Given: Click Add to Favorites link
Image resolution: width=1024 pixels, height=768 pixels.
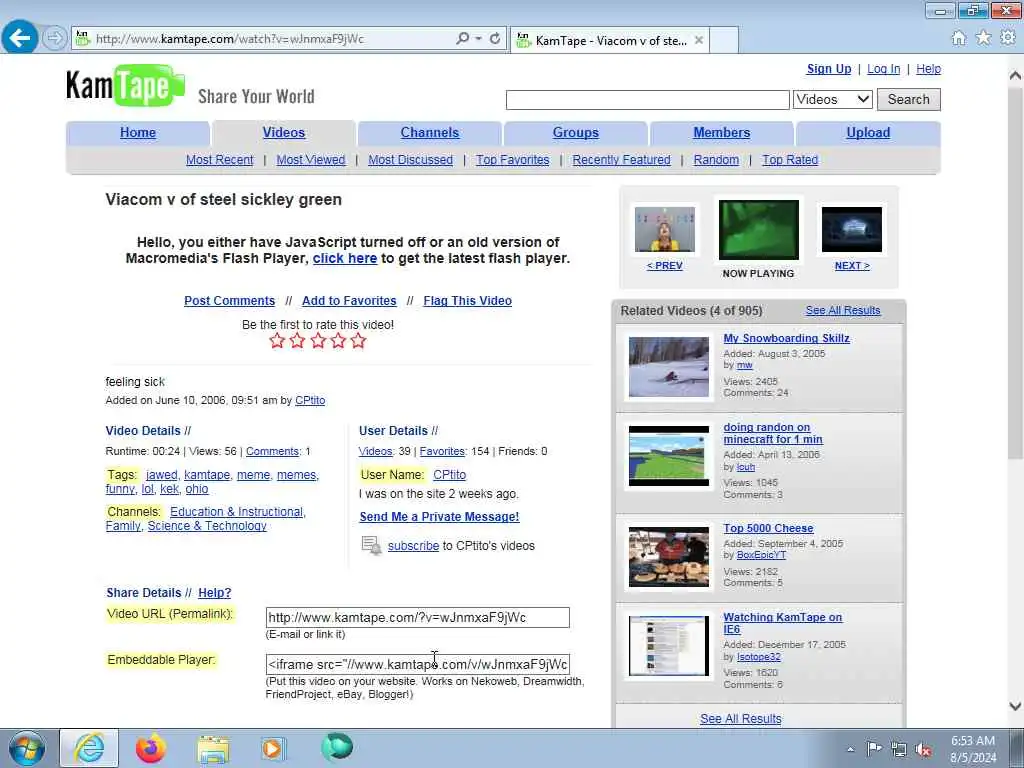Looking at the screenshot, I should [349, 300].
